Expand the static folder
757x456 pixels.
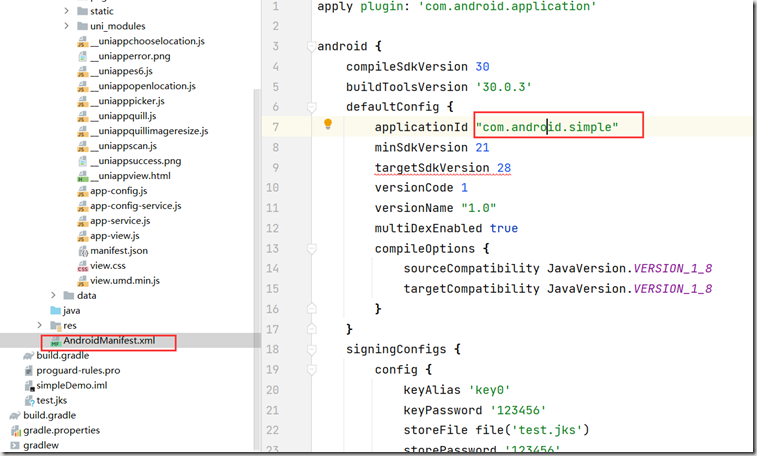68,11
